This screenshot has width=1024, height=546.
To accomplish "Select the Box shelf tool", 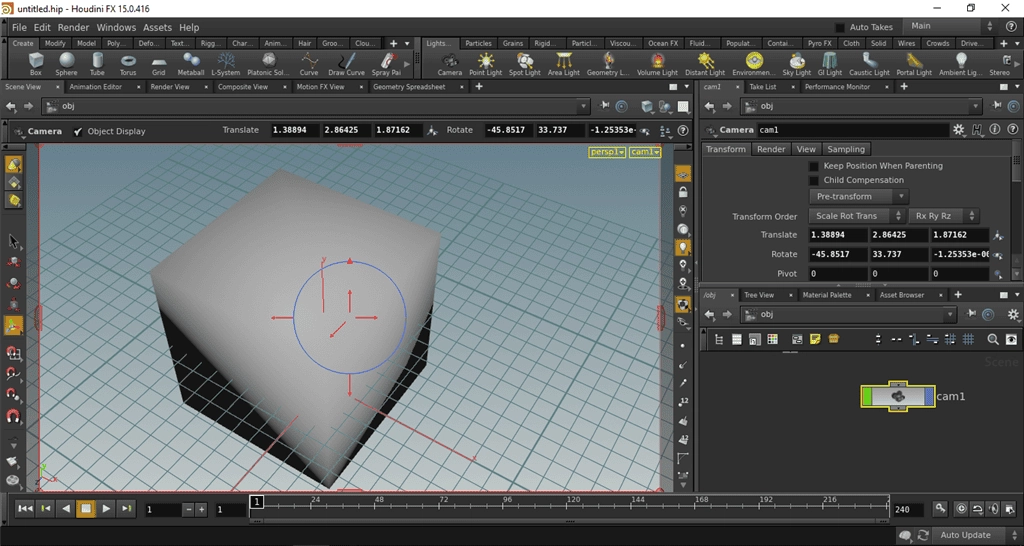I will pos(36,64).
